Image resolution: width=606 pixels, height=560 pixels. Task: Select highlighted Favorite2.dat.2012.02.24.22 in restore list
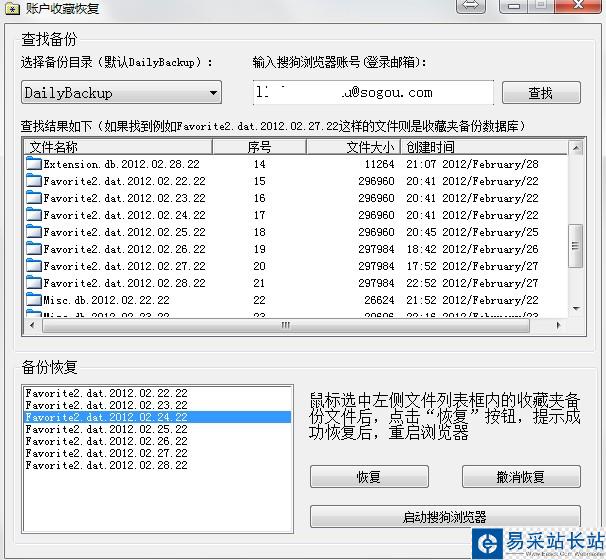[x=157, y=417]
